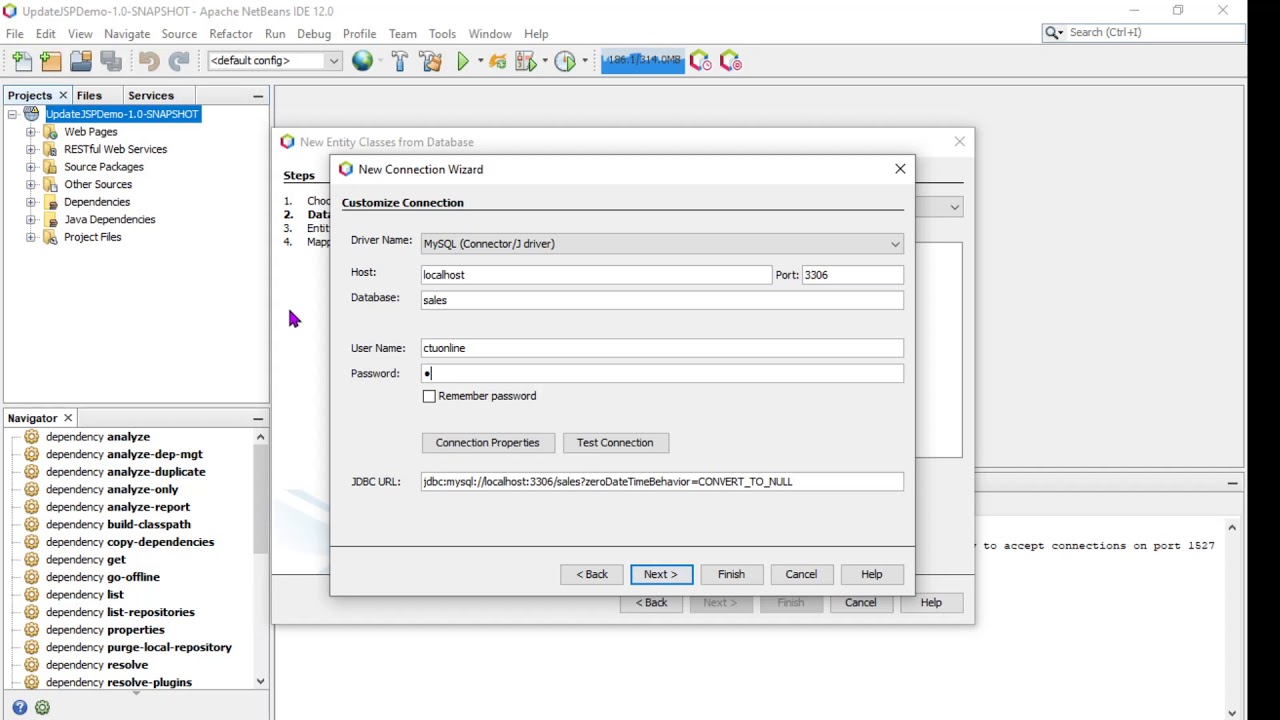Open the Profile Project dropdown arrow
The image size is (1280, 720).
(x=584, y=61)
